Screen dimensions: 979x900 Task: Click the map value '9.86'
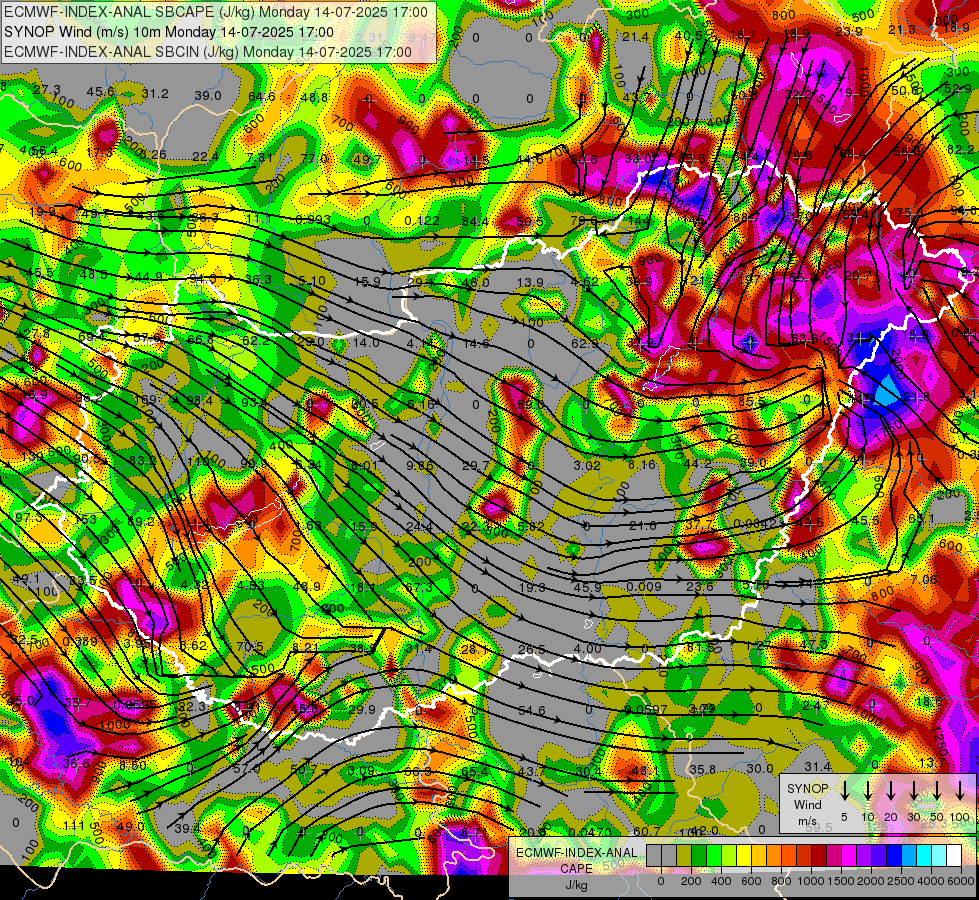tap(420, 465)
